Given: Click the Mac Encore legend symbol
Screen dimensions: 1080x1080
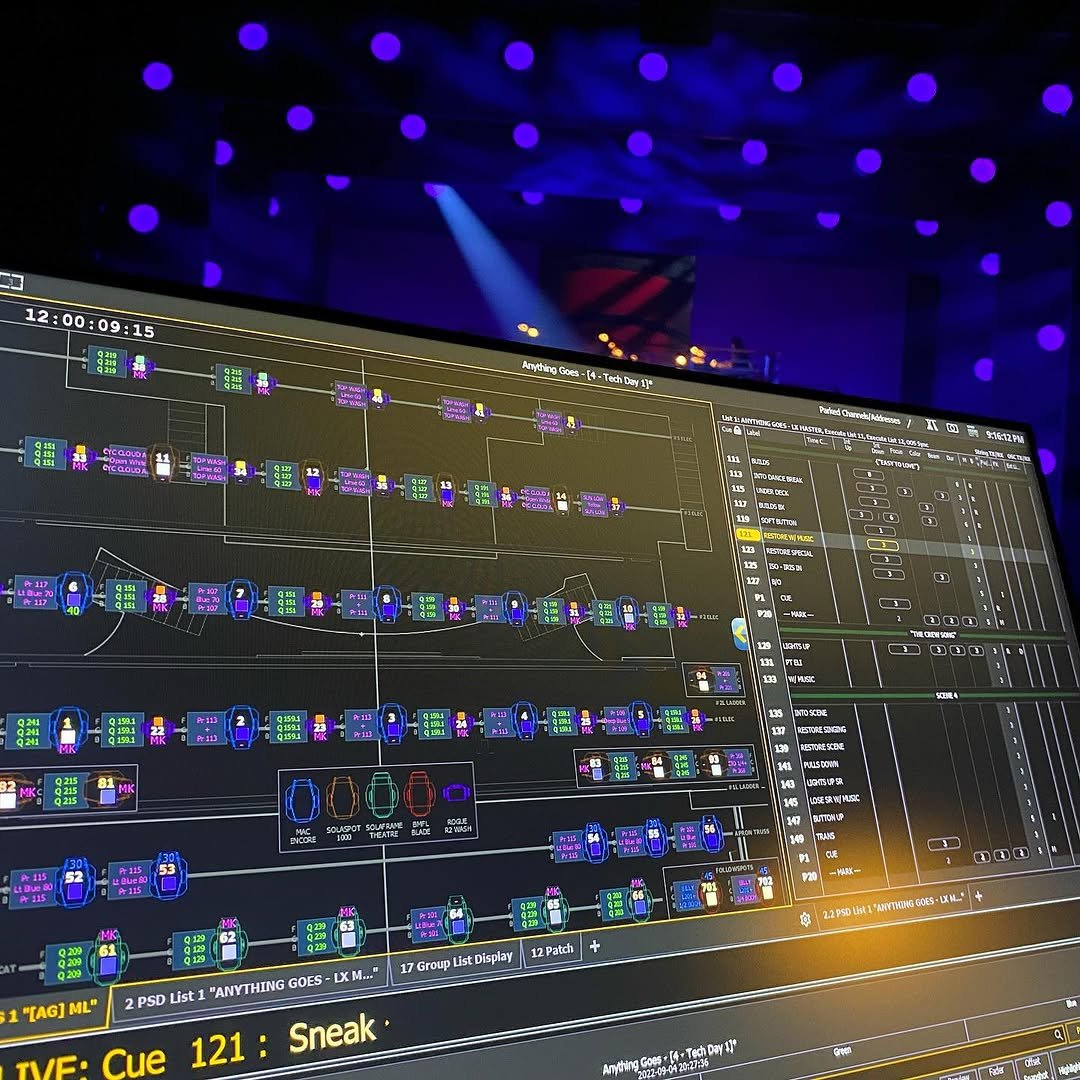Looking at the screenshot, I should click(x=302, y=802).
